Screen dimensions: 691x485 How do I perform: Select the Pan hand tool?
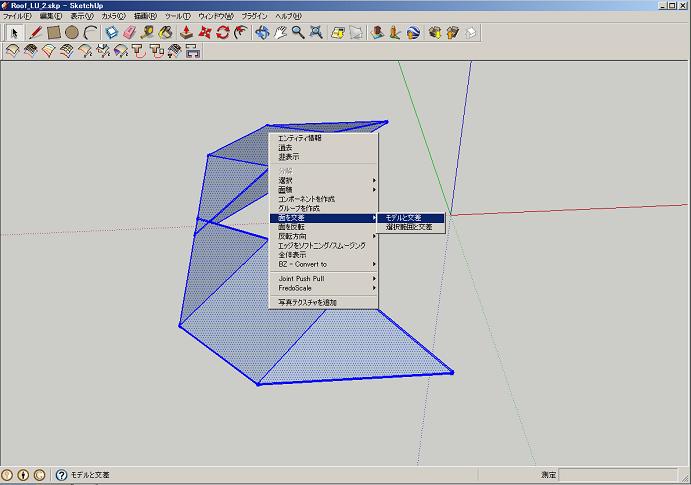click(x=280, y=32)
